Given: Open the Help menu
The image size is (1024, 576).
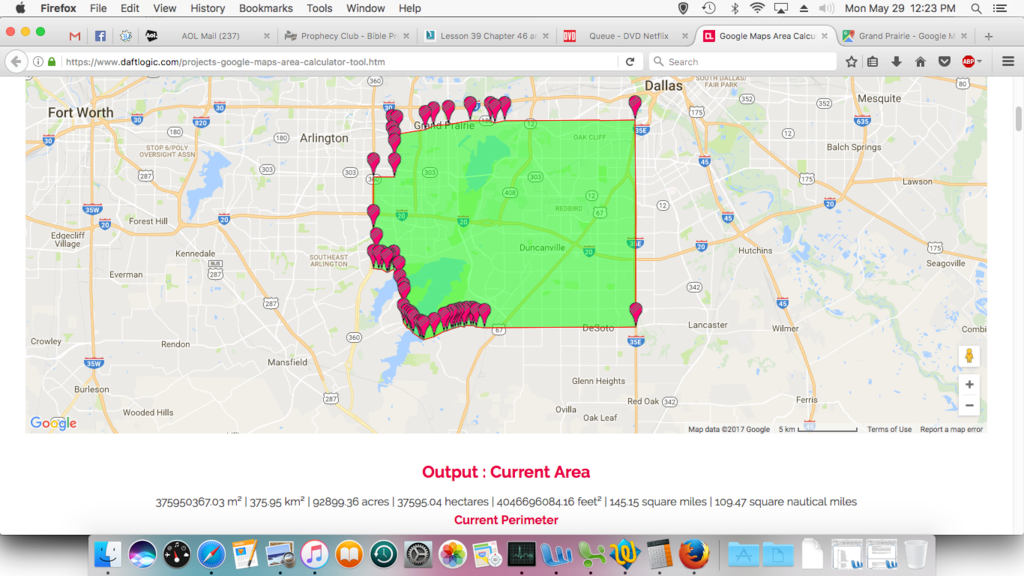Looking at the screenshot, I should tap(409, 8).
